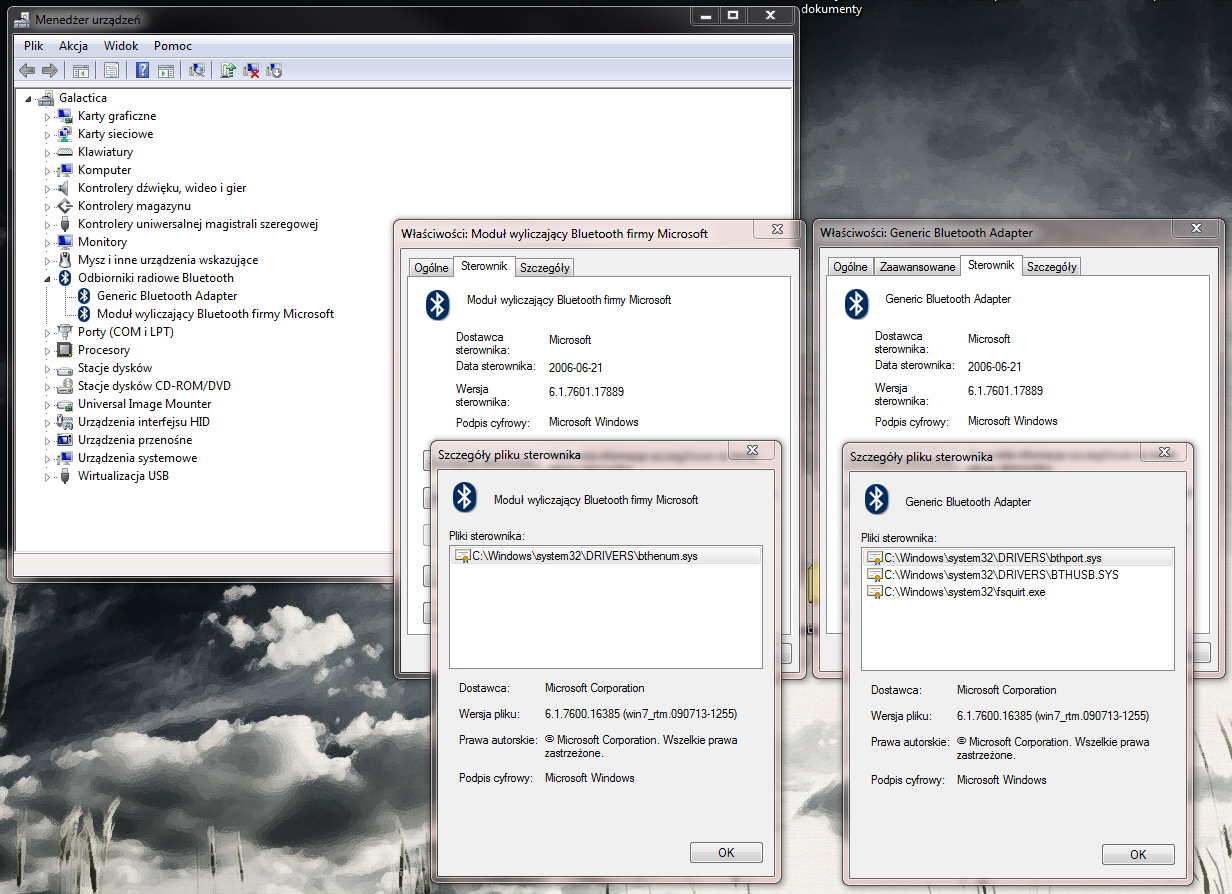
Task: Select Generic Bluetooth Adapter label in device tree
Action: tap(167, 296)
